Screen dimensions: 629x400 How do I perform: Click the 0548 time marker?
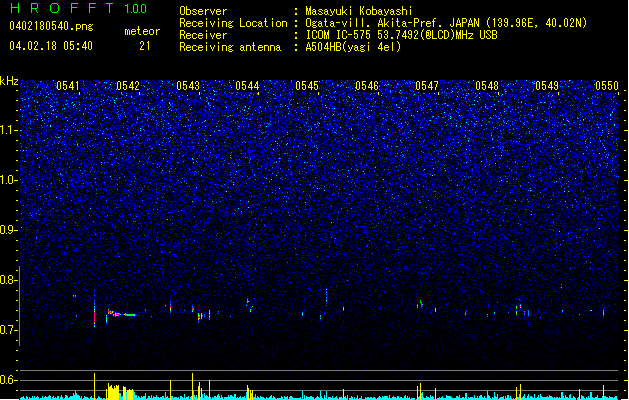487,86
